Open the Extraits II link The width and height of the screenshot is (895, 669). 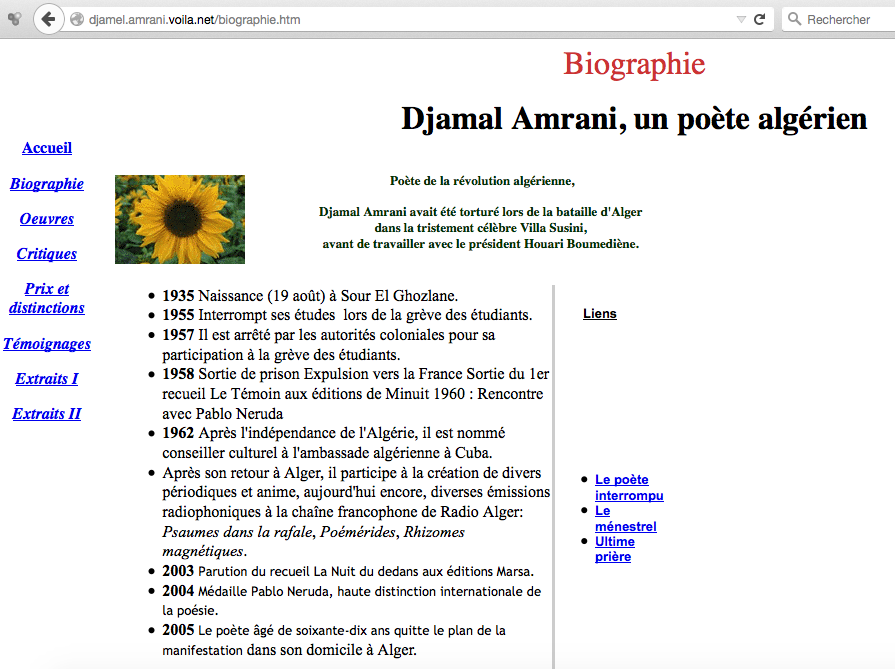coord(47,413)
